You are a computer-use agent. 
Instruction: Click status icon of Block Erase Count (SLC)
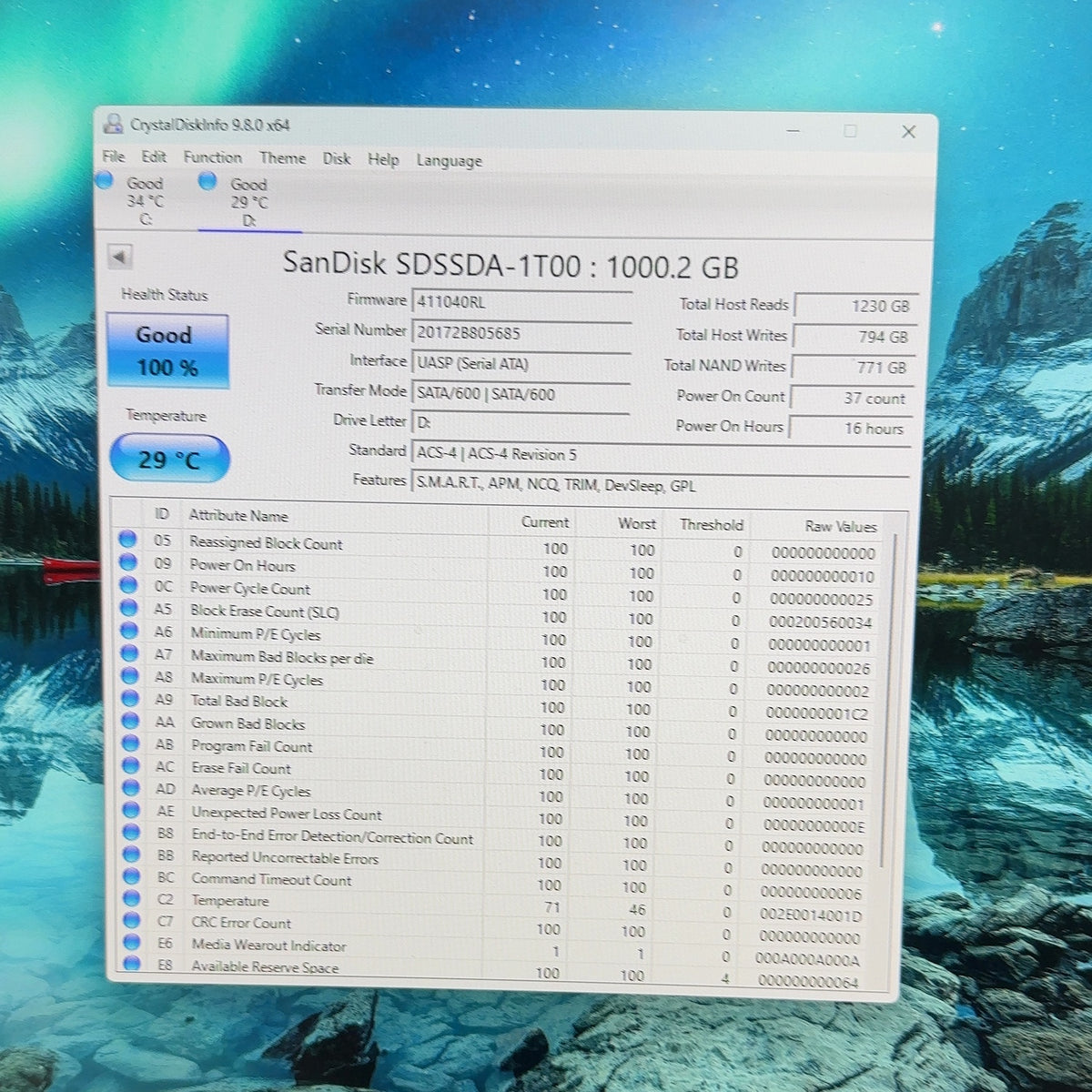click(128, 609)
